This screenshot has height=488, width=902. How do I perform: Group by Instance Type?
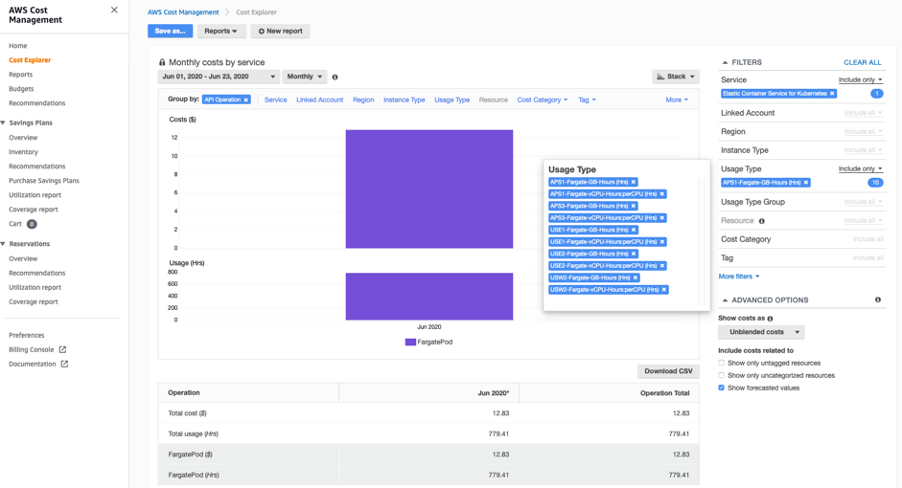click(x=404, y=100)
